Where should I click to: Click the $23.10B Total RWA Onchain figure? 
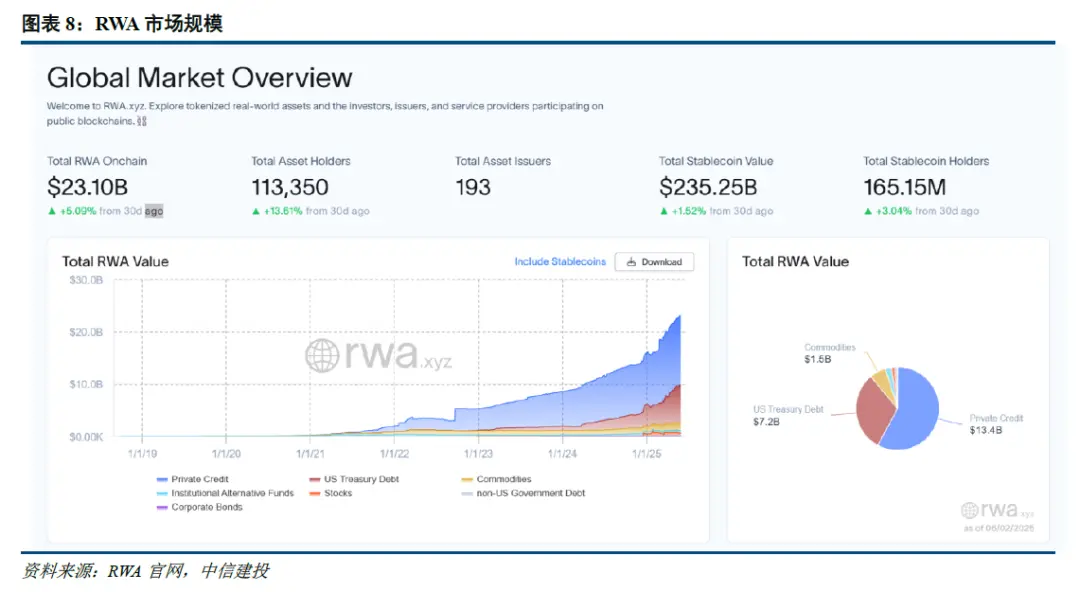point(87,187)
